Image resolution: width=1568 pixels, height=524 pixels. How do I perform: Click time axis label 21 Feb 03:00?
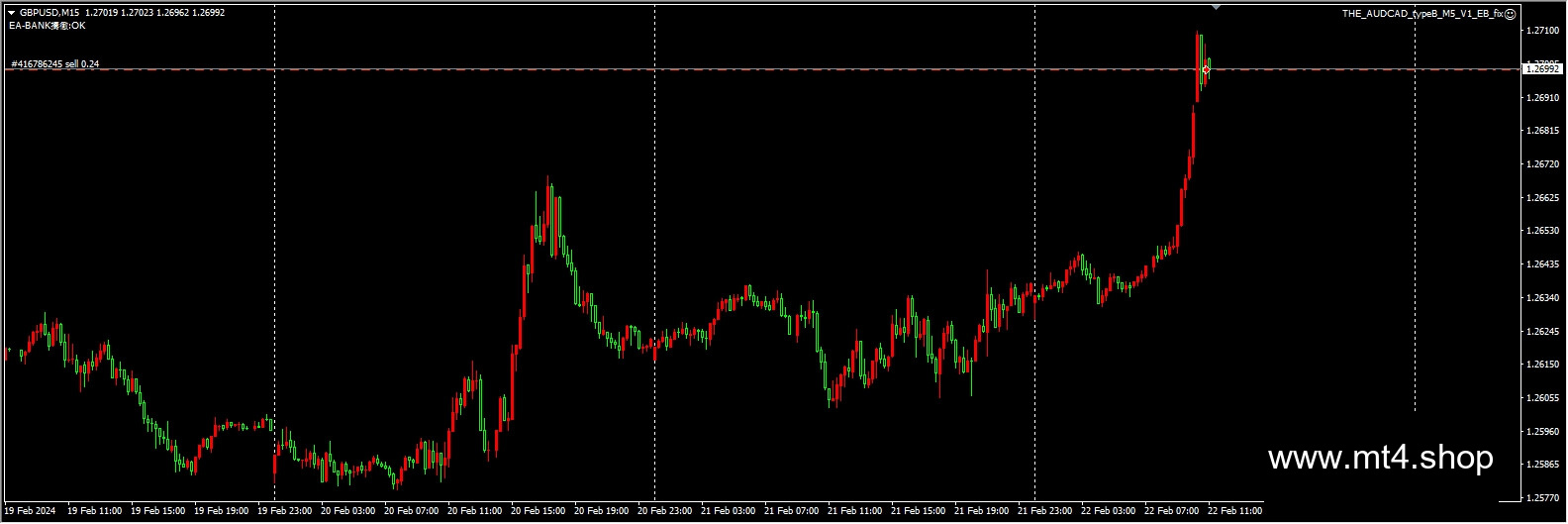728,512
